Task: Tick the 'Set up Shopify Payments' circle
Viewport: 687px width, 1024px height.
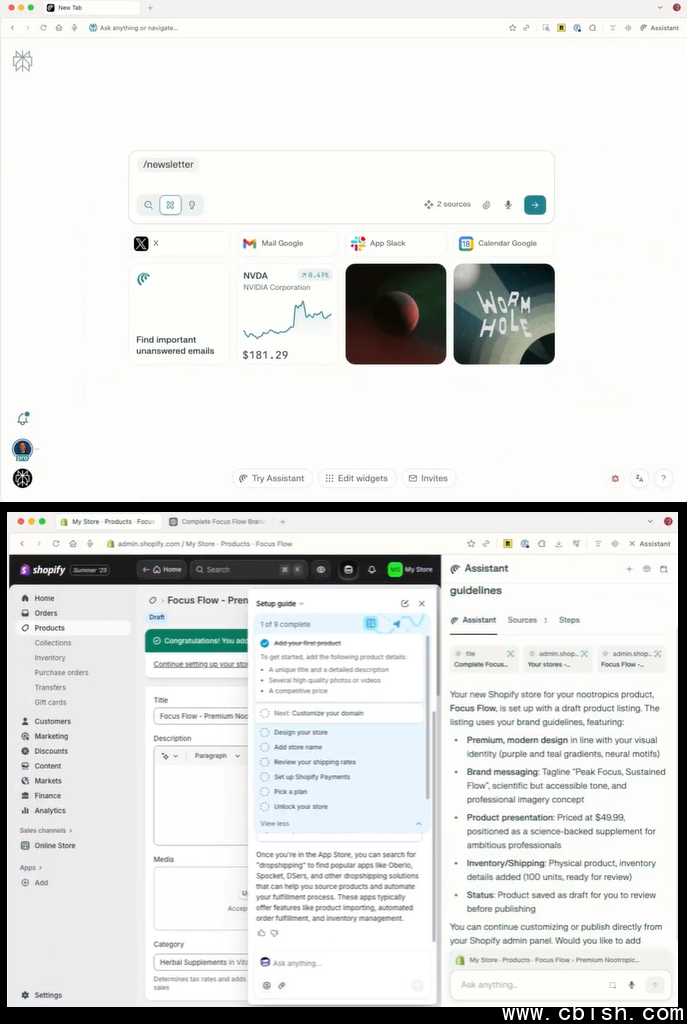Action: pyautogui.click(x=264, y=776)
